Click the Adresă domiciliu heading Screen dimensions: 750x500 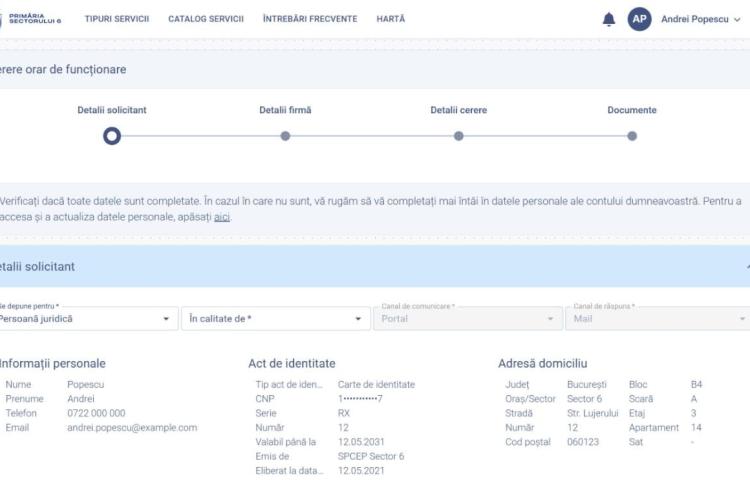[542, 364]
